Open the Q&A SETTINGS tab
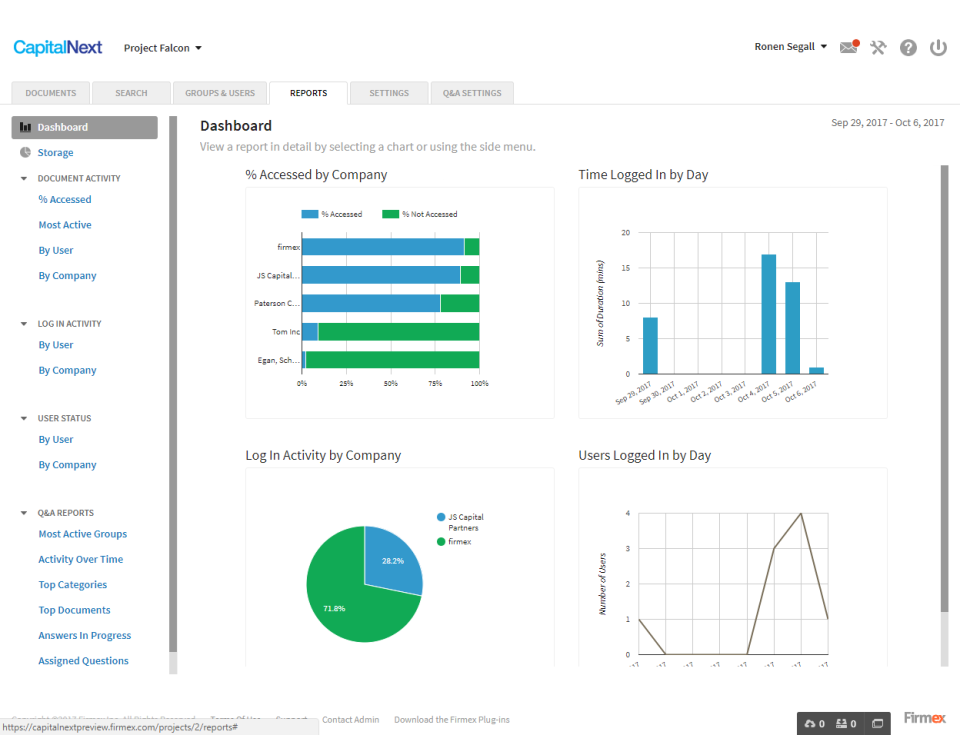 [x=471, y=92]
